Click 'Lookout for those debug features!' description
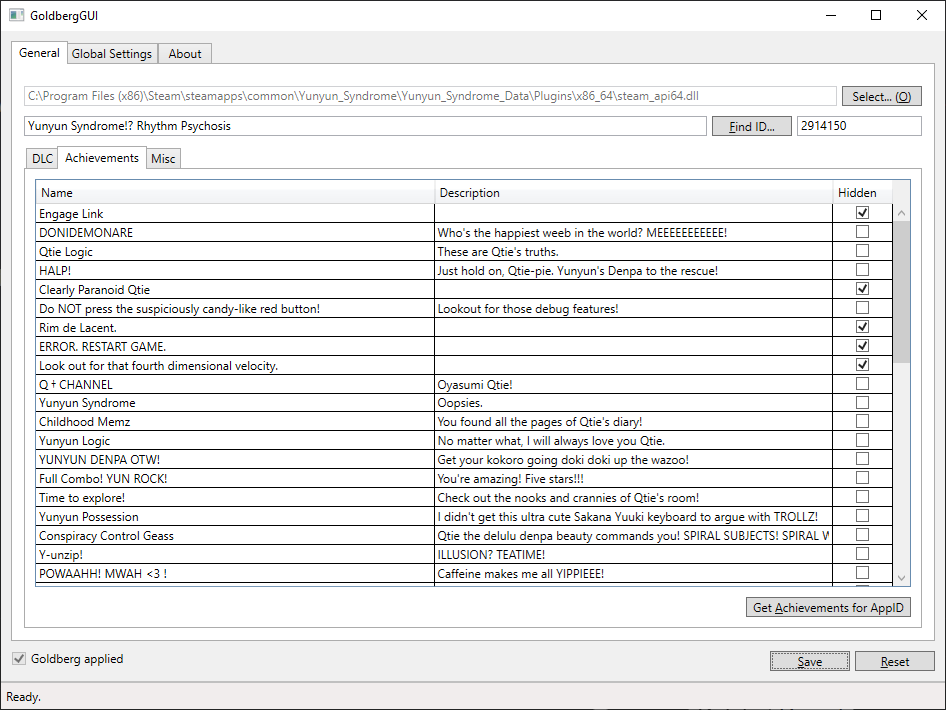This screenshot has height=710, width=946. coord(633,308)
